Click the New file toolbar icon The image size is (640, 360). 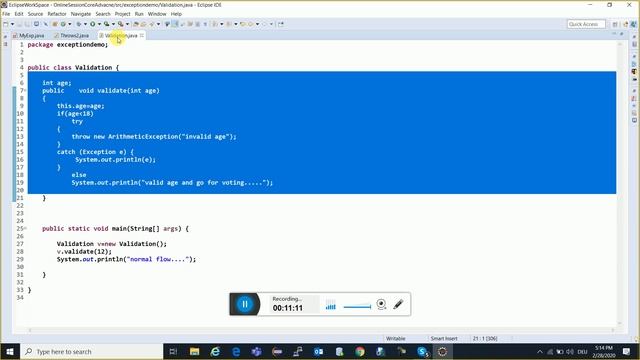click(x=6, y=24)
